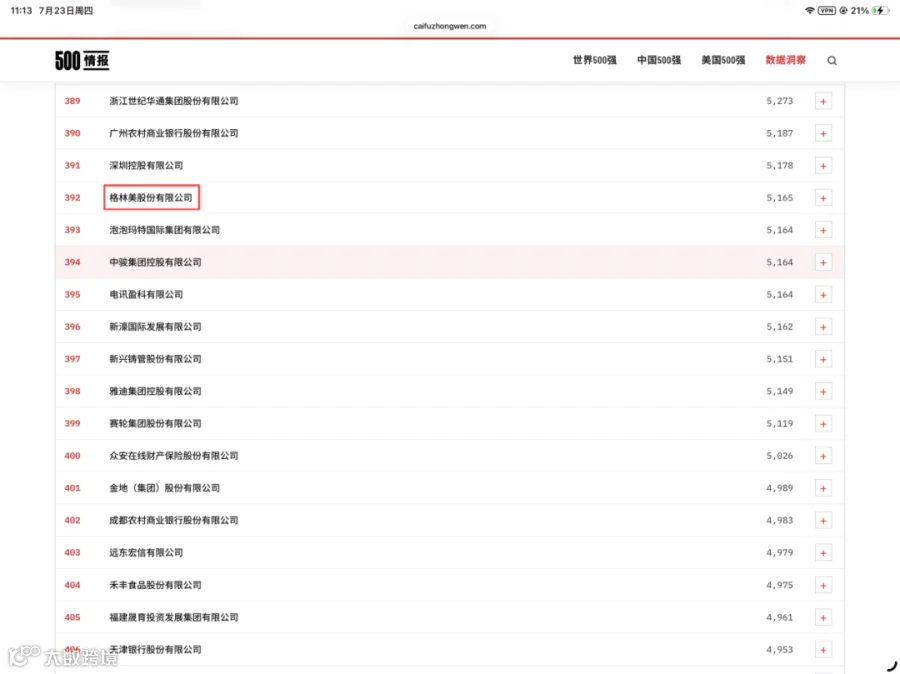Open the search magnifier icon
900x674 pixels.
click(x=832, y=60)
